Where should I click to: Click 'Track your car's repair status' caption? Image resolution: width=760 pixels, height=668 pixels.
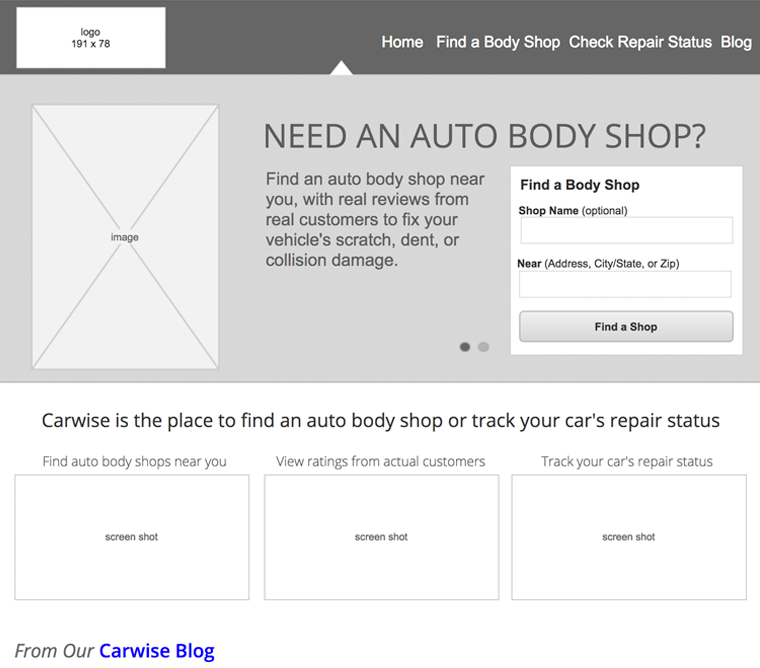[627, 461]
